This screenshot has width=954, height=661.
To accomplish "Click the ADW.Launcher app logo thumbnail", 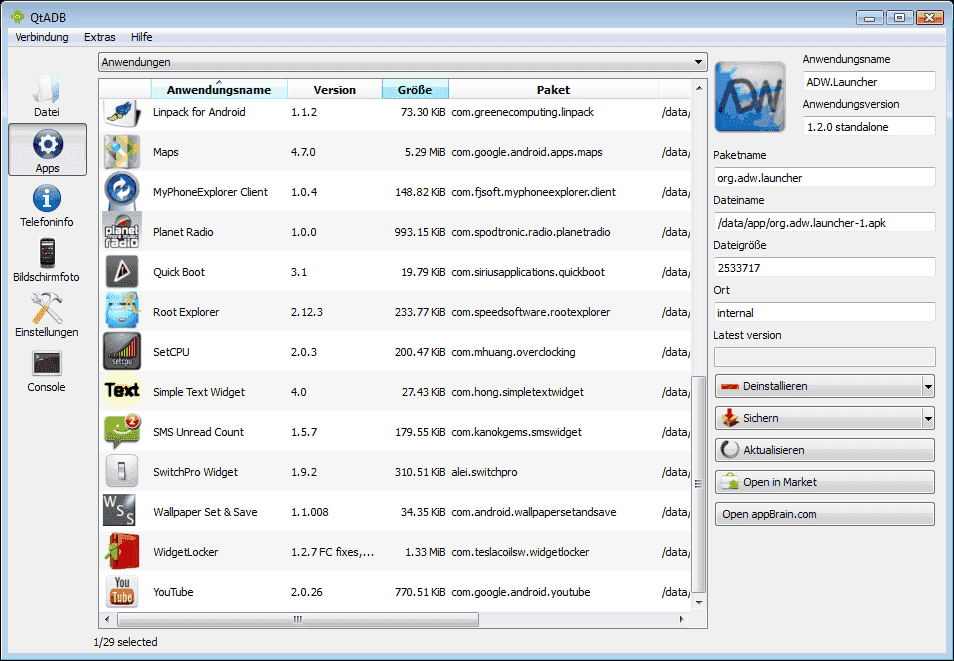I will [x=750, y=96].
